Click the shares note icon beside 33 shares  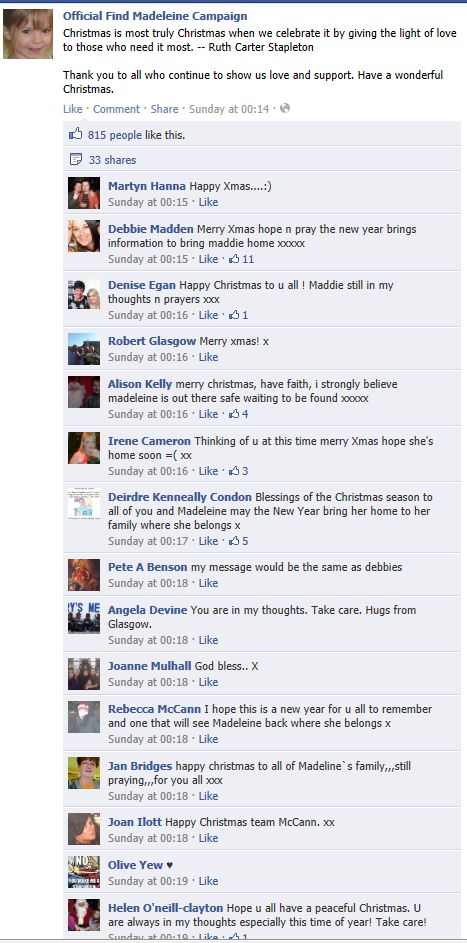[76, 159]
